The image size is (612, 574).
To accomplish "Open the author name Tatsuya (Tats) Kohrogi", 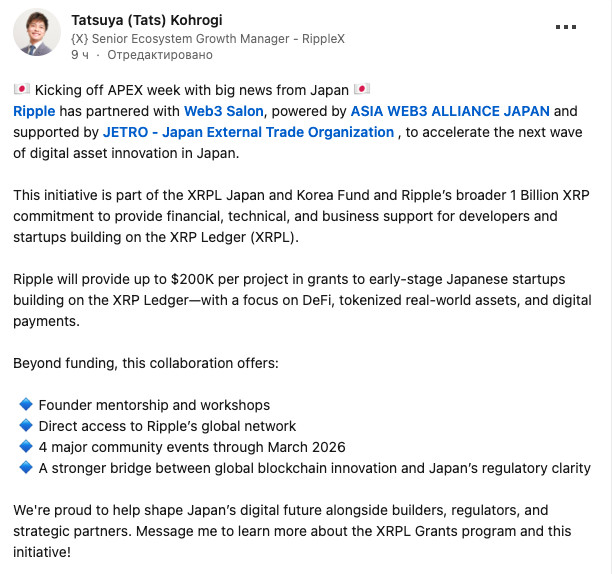I will tap(148, 19).
